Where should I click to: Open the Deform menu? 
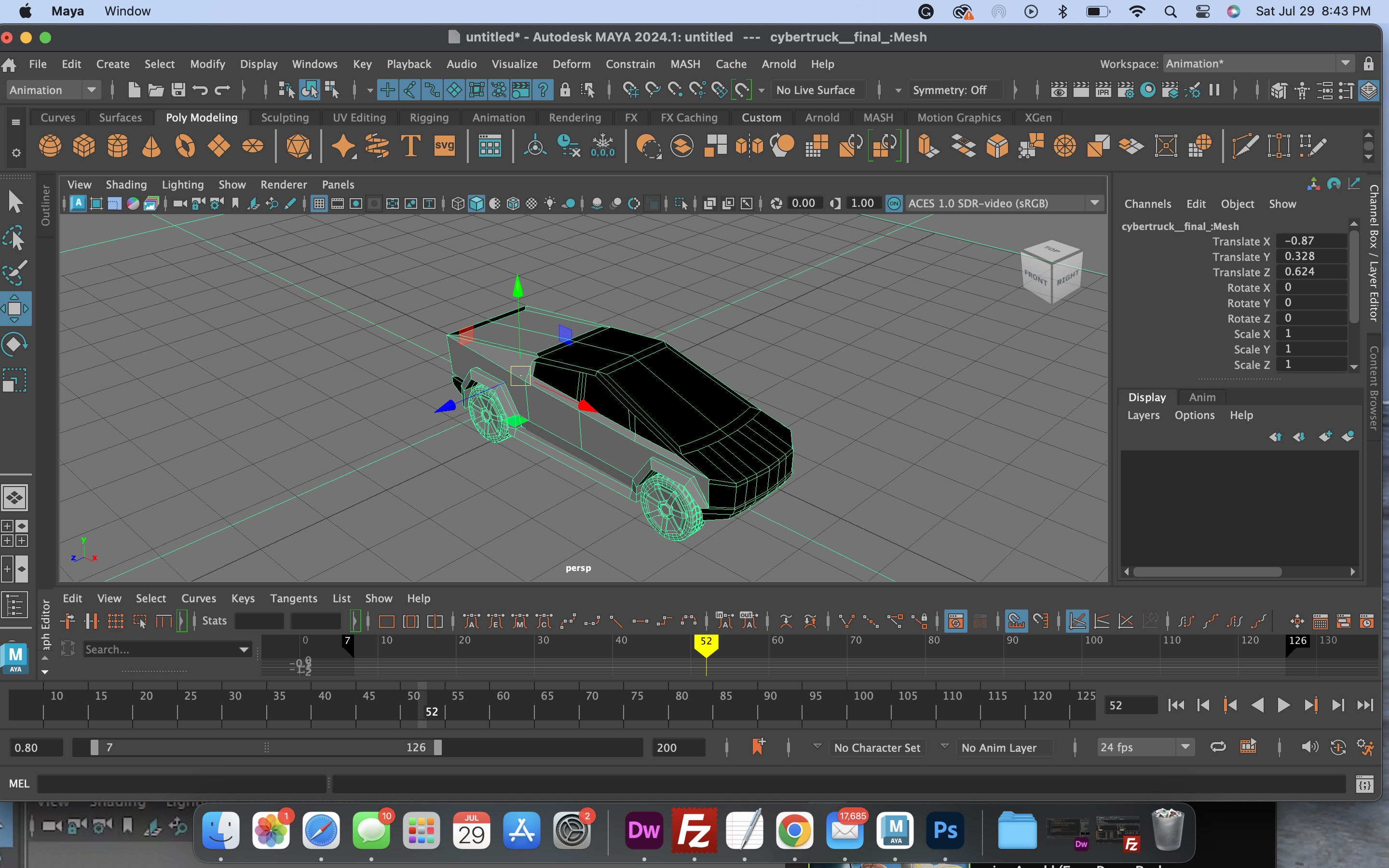[x=571, y=64]
